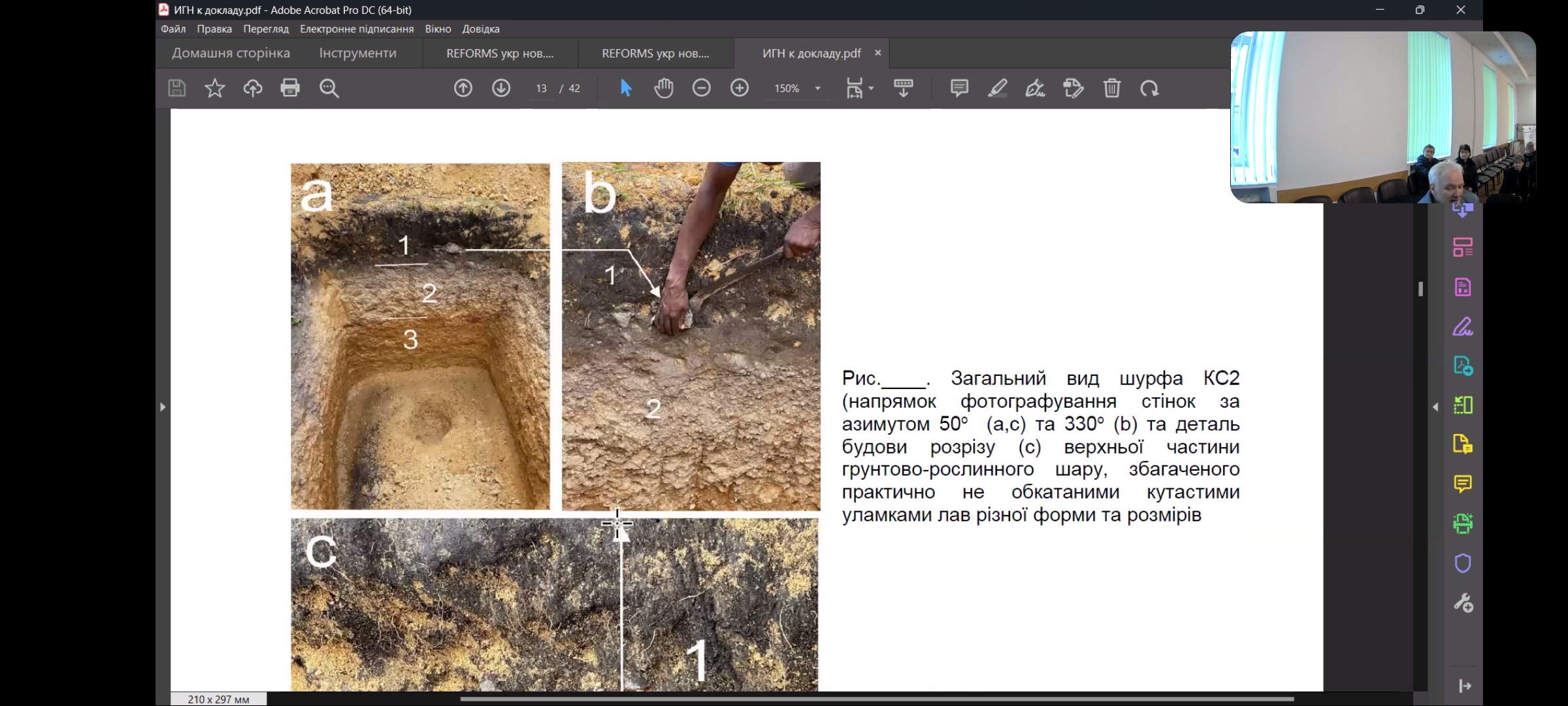Go to Домашня сторінка
Screen dimensions: 1568x706
[x=231, y=53]
